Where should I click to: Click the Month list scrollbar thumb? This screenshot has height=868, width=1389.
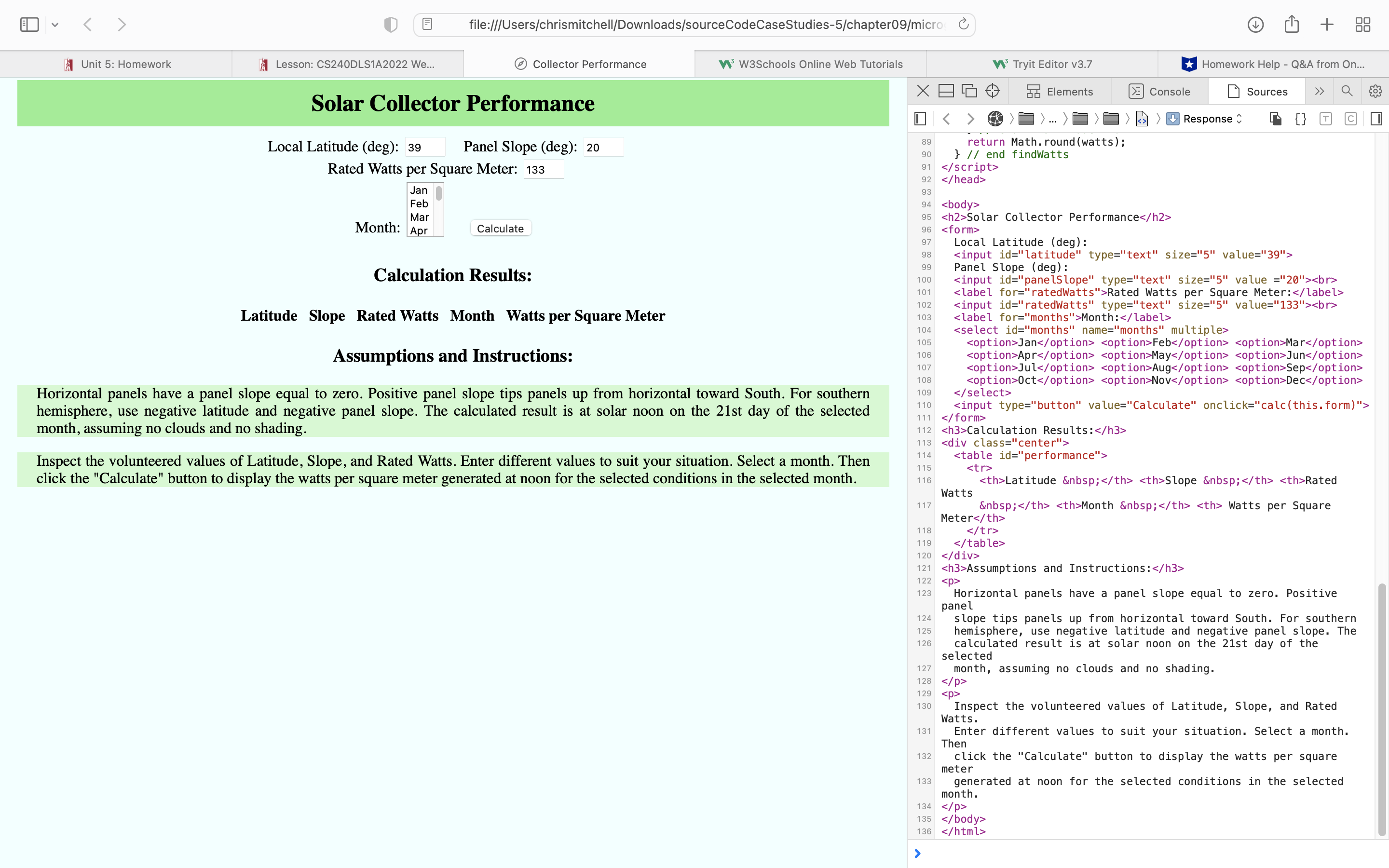(438, 193)
